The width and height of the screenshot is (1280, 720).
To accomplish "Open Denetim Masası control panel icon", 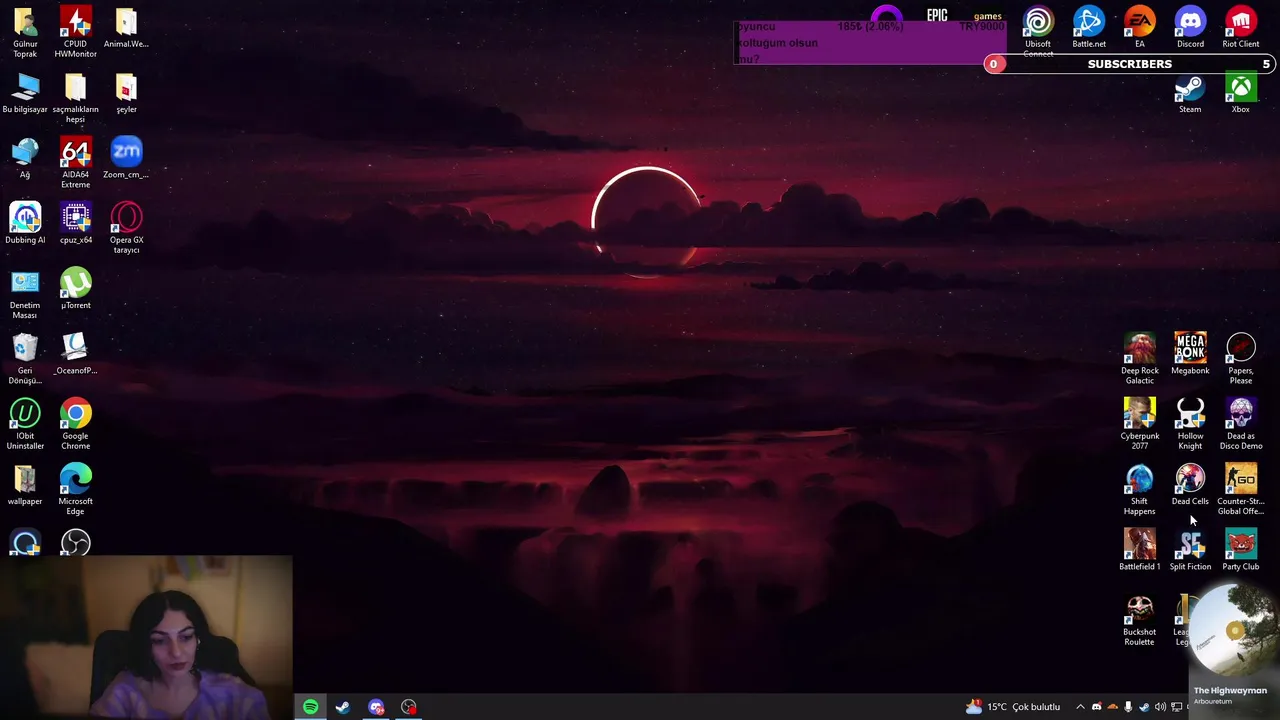I will coord(25,294).
